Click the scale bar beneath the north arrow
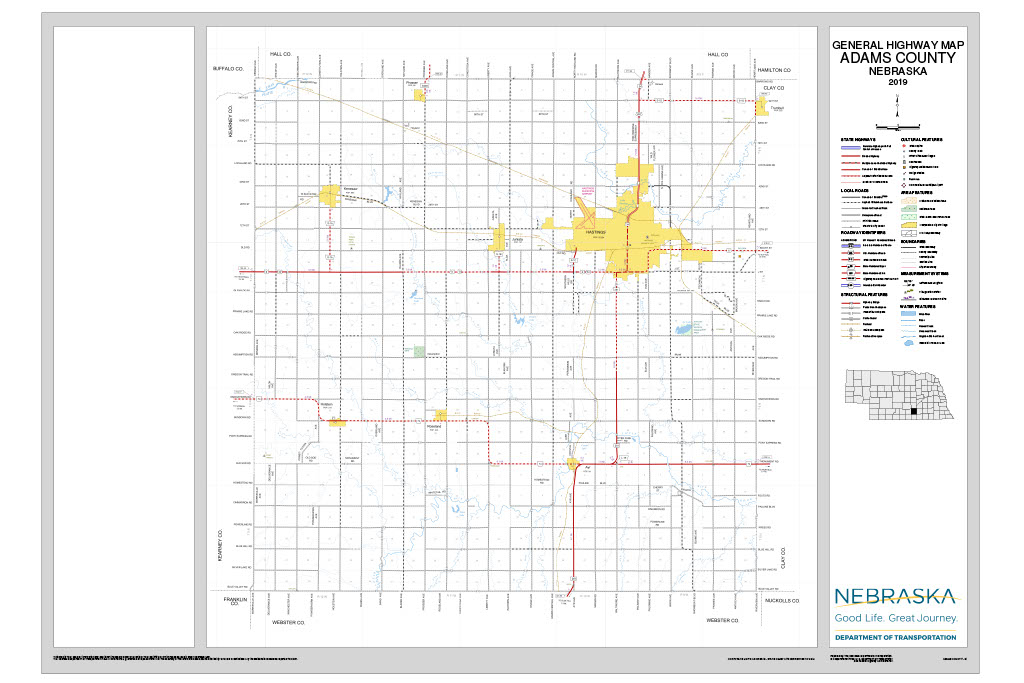 898,126
